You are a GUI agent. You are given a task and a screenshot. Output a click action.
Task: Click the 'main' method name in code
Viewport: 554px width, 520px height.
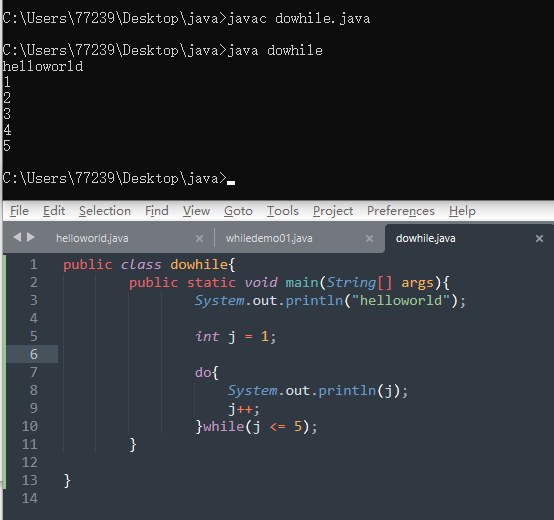click(x=302, y=283)
